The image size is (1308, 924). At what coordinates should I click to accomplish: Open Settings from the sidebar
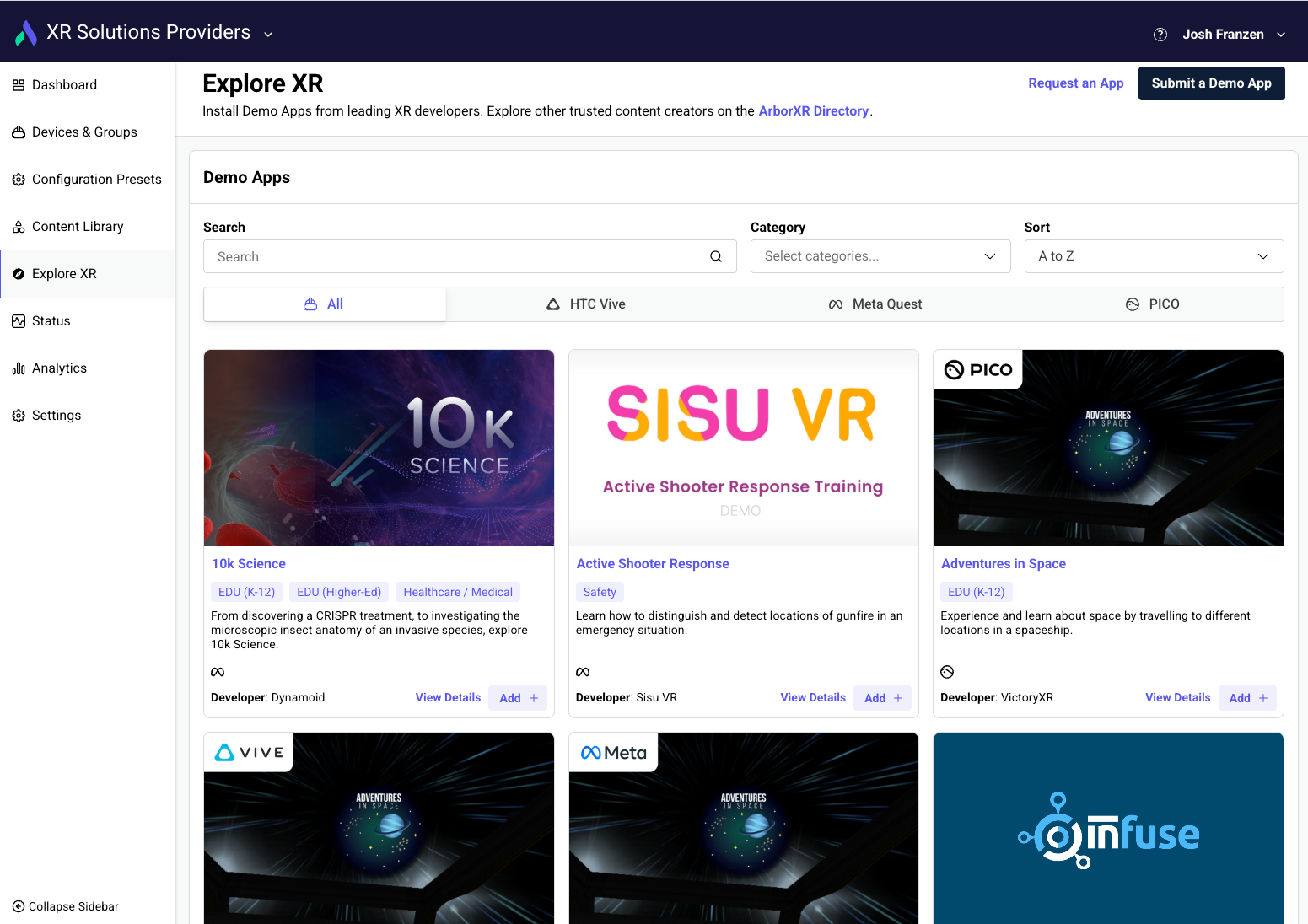pyautogui.click(x=88, y=416)
